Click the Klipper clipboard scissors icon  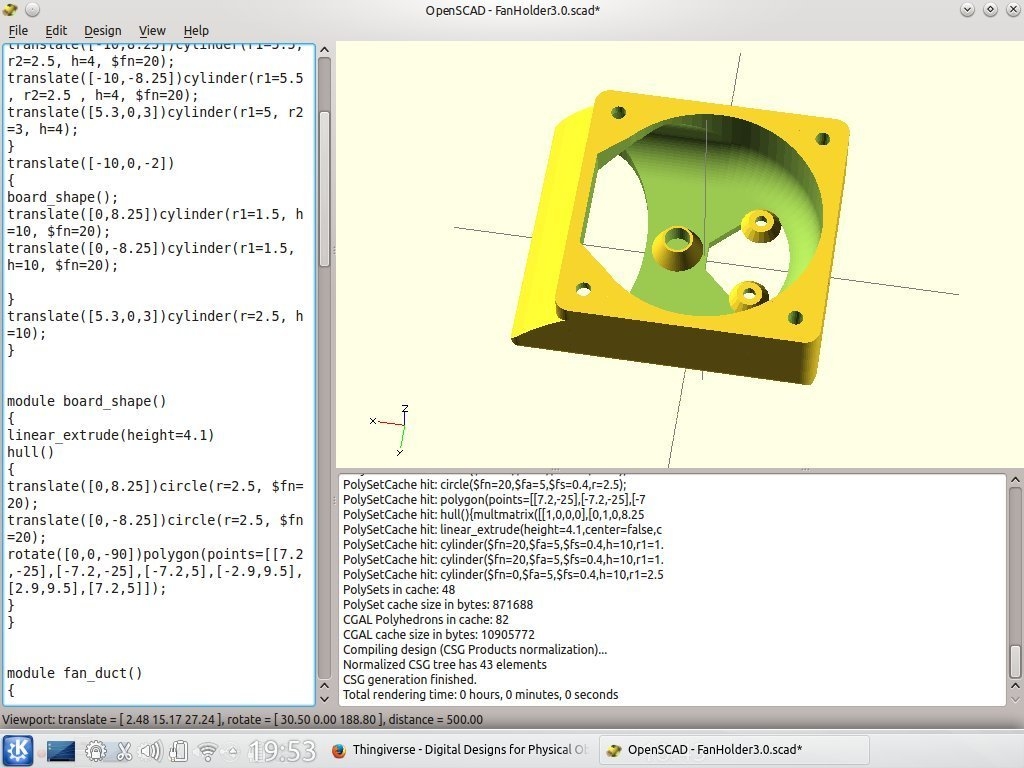pos(124,750)
